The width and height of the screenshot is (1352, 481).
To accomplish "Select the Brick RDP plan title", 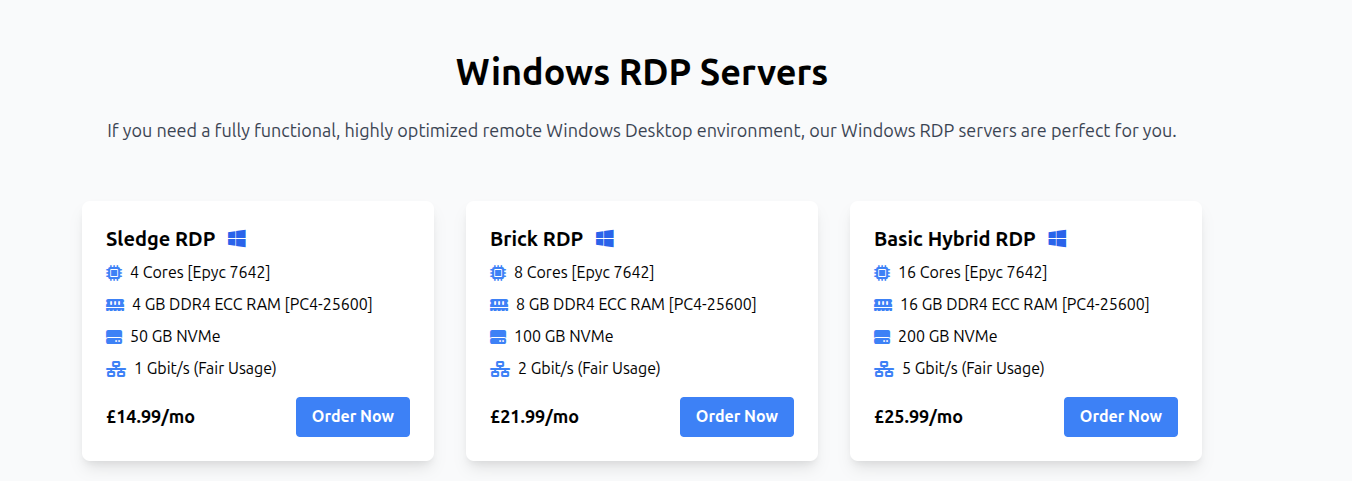I will coord(537,239).
